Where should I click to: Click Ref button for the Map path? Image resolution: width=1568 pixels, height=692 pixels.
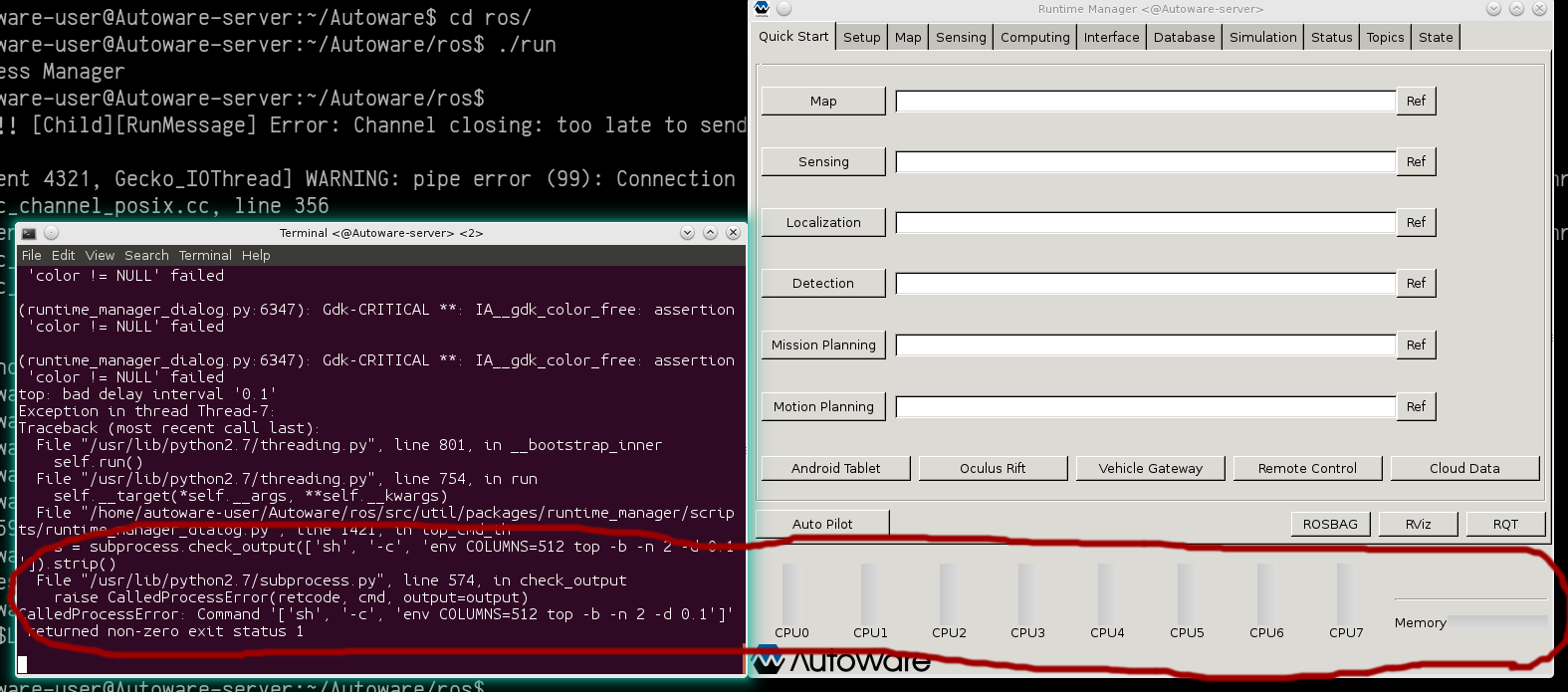point(1416,102)
